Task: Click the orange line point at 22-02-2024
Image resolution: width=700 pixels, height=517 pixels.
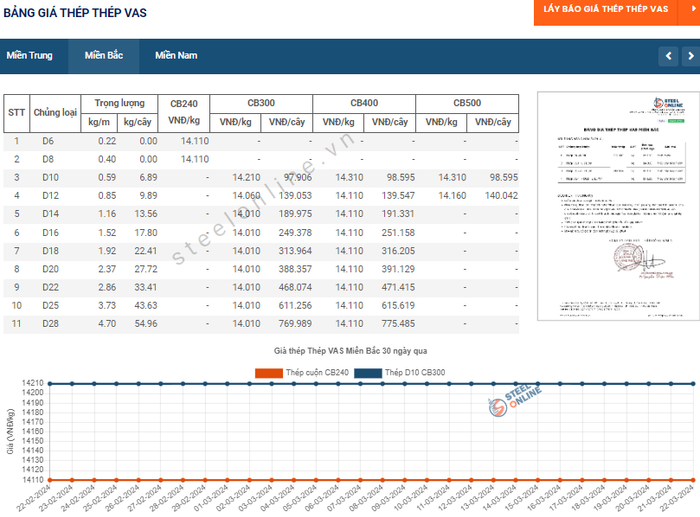Action: 51,480
